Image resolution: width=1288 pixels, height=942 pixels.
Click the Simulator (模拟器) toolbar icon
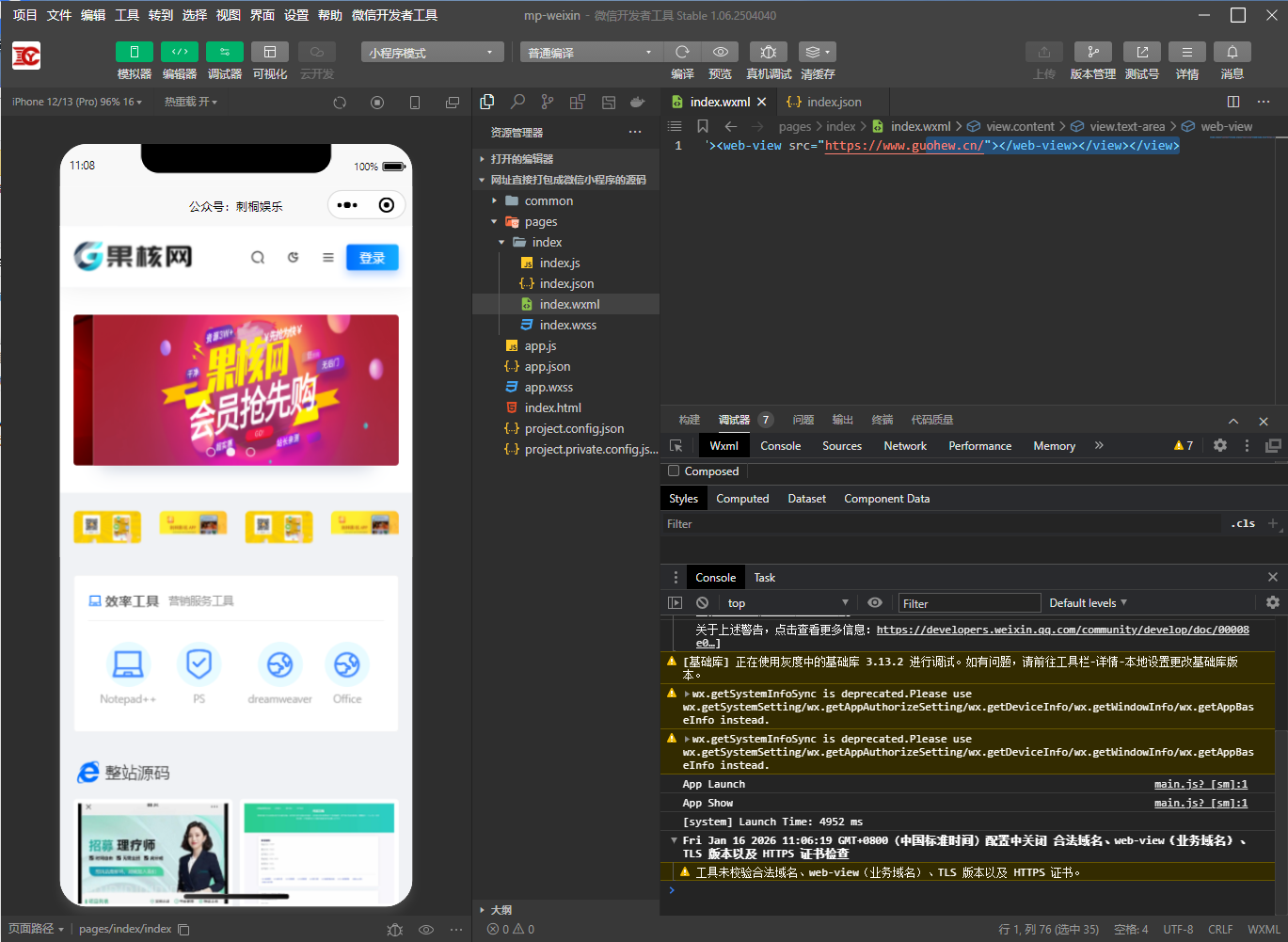(x=134, y=53)
